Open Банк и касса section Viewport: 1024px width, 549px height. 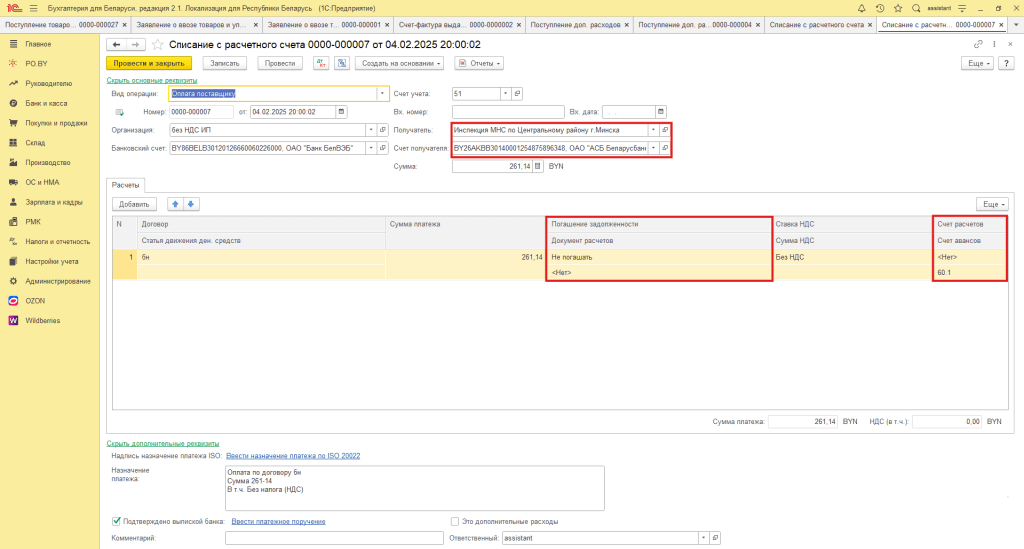coord(46,103)
